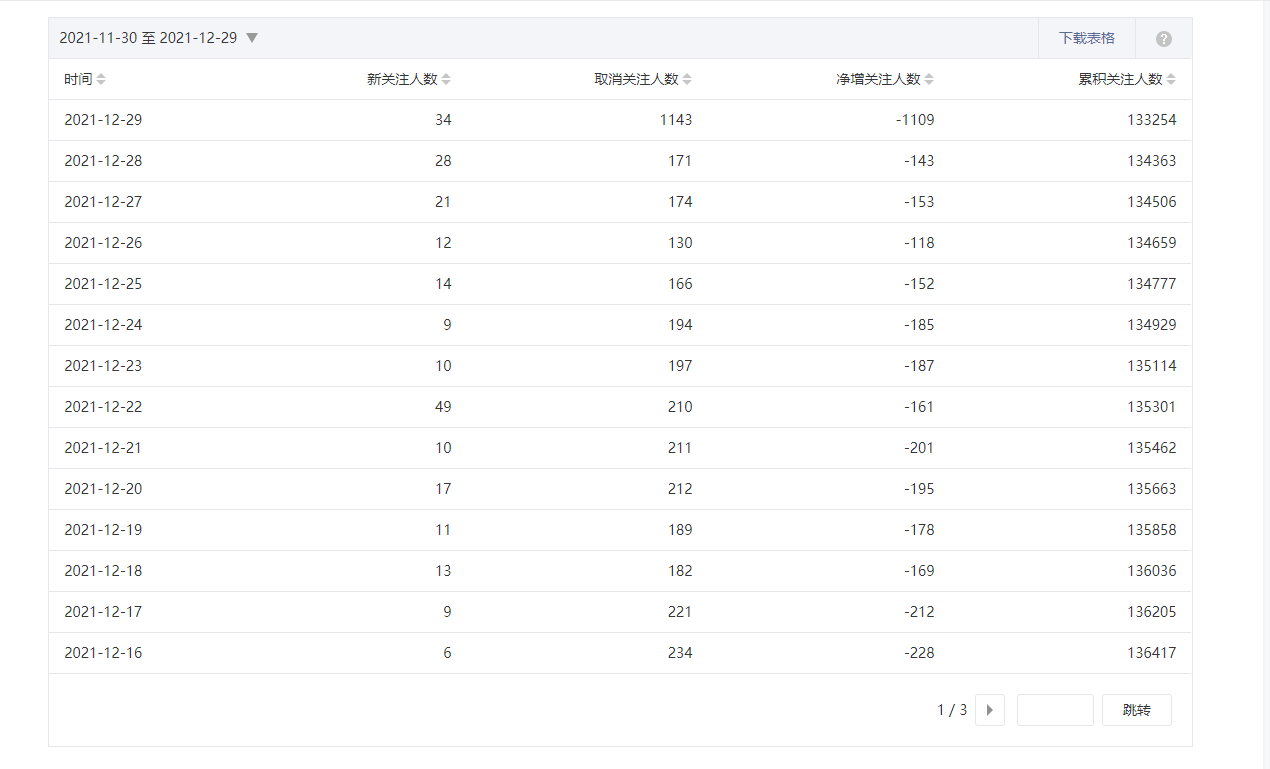Click sort arrows beside 时间 header
Image resolution: width=1270 pixels, height=769 pixels.
point(101,80)
